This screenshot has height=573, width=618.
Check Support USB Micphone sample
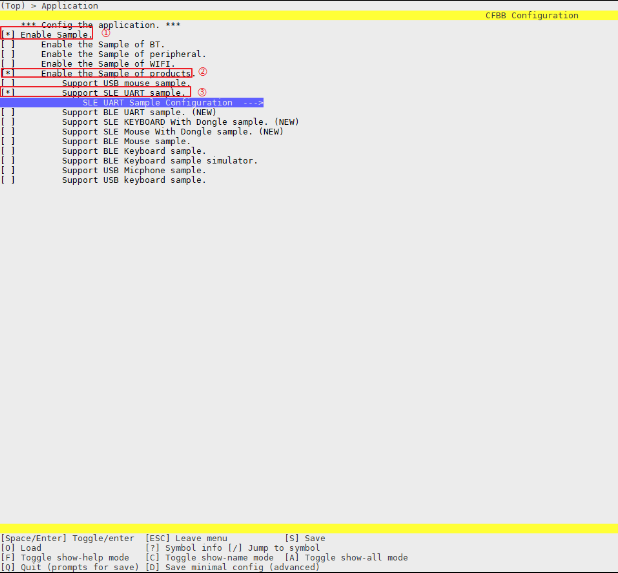pyautogui.click(x=8, y=171)
